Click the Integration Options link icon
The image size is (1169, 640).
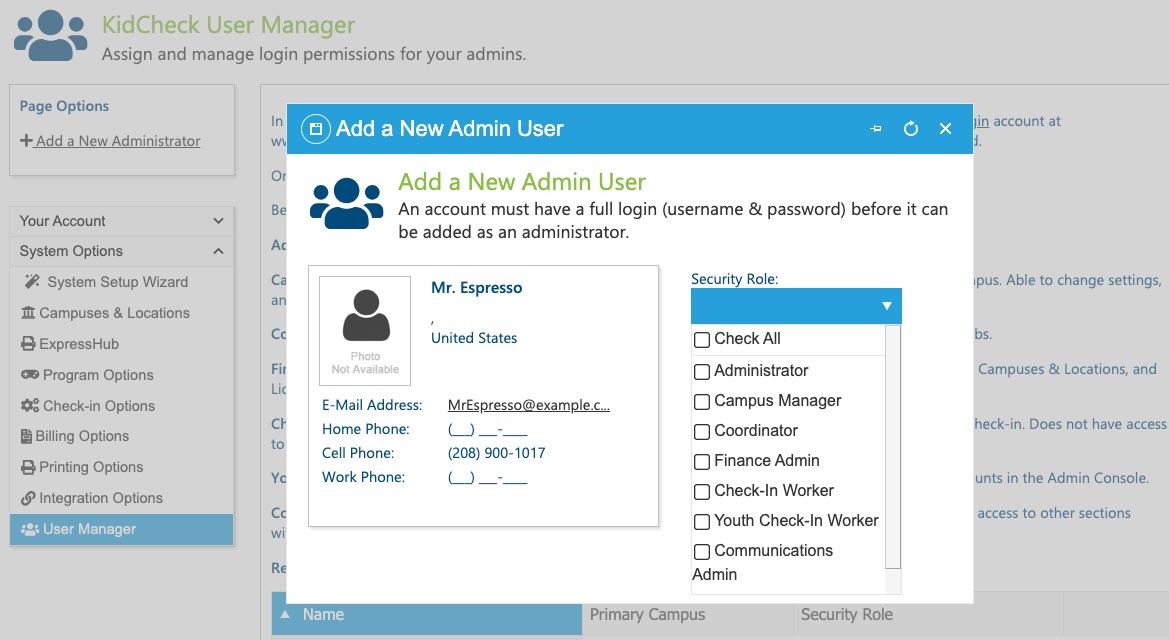(28, 498)
